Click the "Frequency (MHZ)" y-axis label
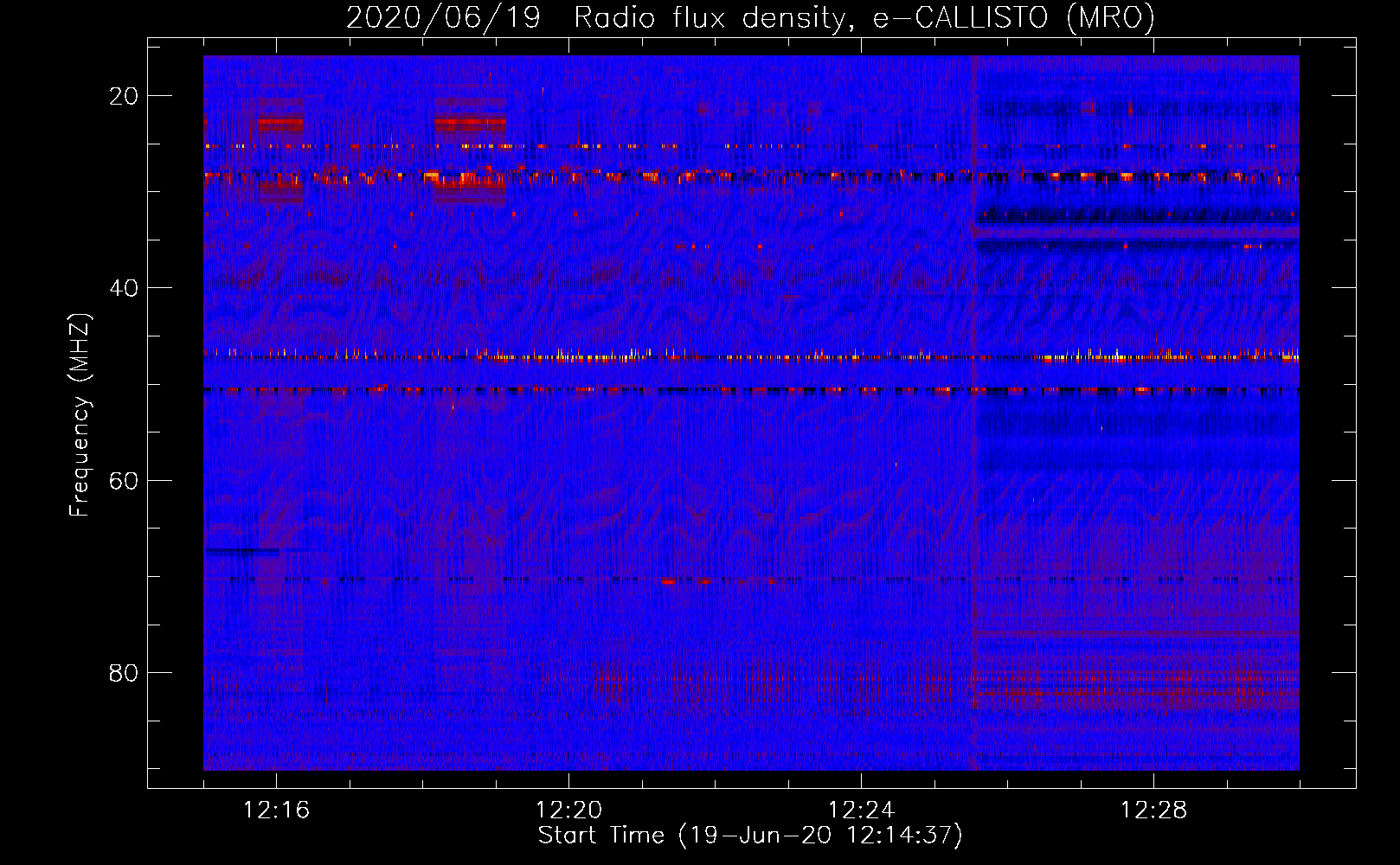 click(x=80, y=415)
